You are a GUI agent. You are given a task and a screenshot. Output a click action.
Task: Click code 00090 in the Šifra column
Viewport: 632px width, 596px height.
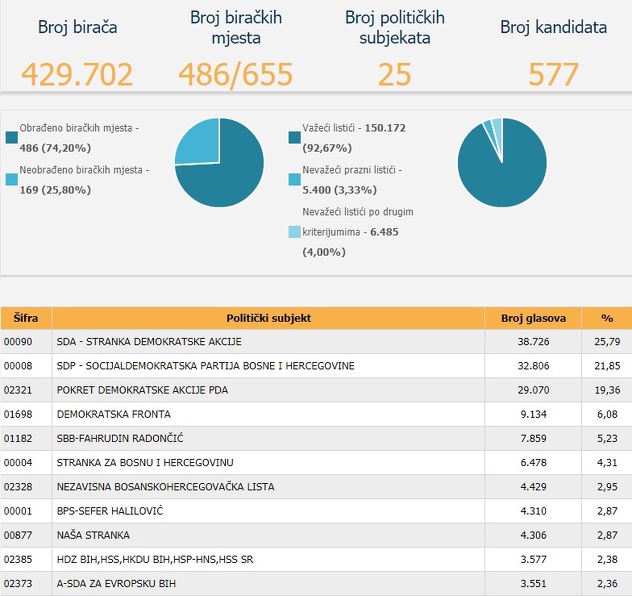[18, 342]
